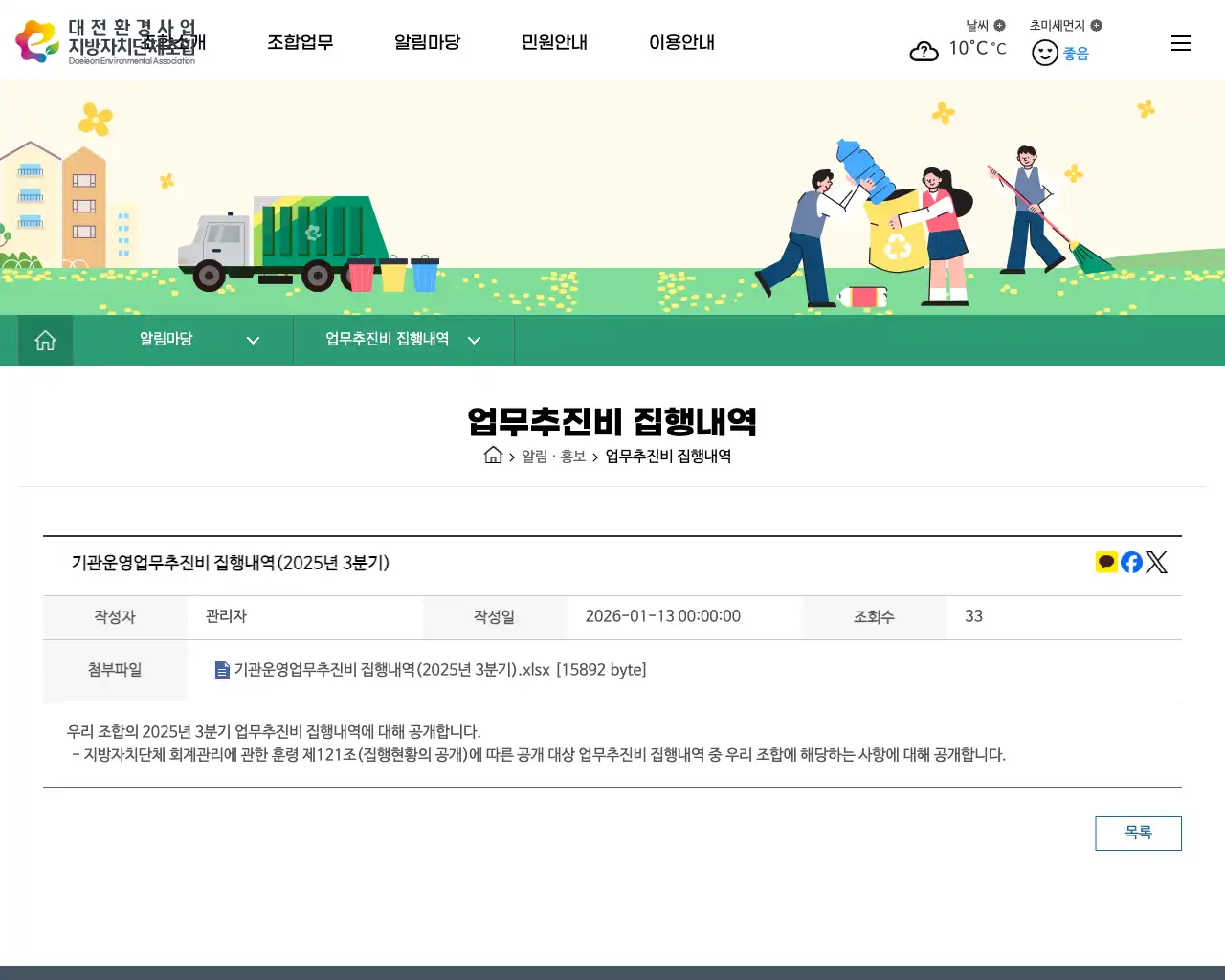Open the 알림마당 menu in the top navigation
Screen dimensions: 1225x980
428,42
